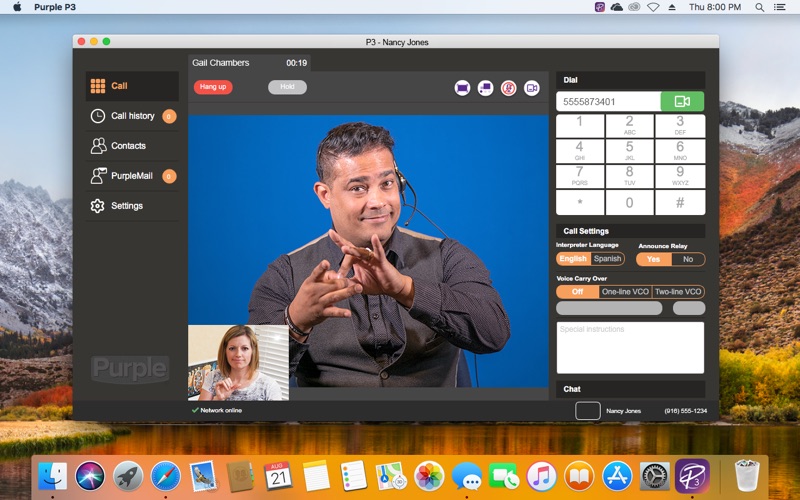Screen dimensions: 800x500
Task: Tap the keypad star key
Action: click(x=580, y=203)
